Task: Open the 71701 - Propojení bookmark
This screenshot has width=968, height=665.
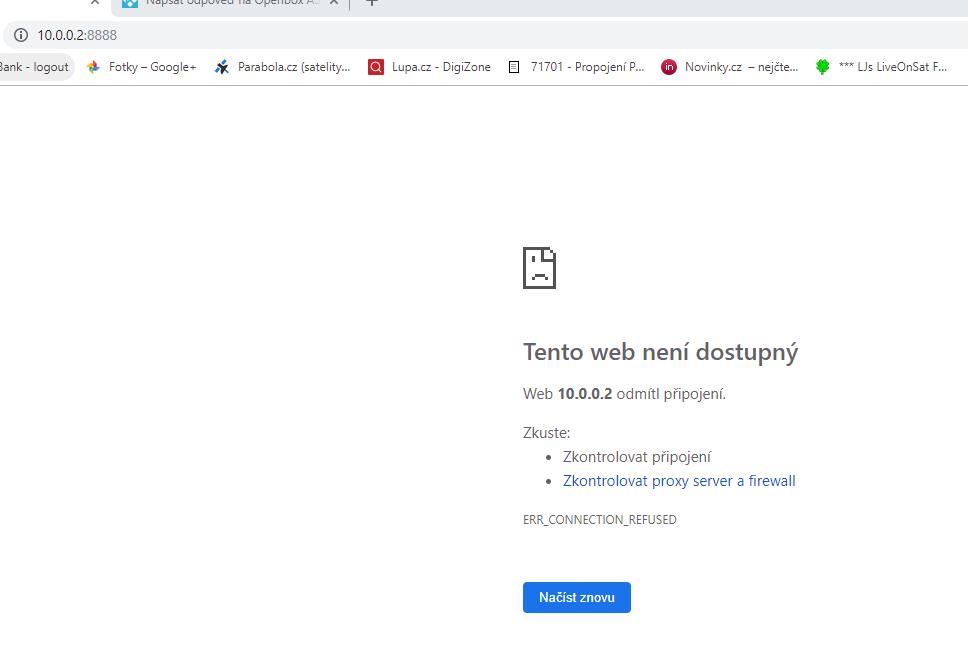Action: pyautogui.click(x=576, y=67)
